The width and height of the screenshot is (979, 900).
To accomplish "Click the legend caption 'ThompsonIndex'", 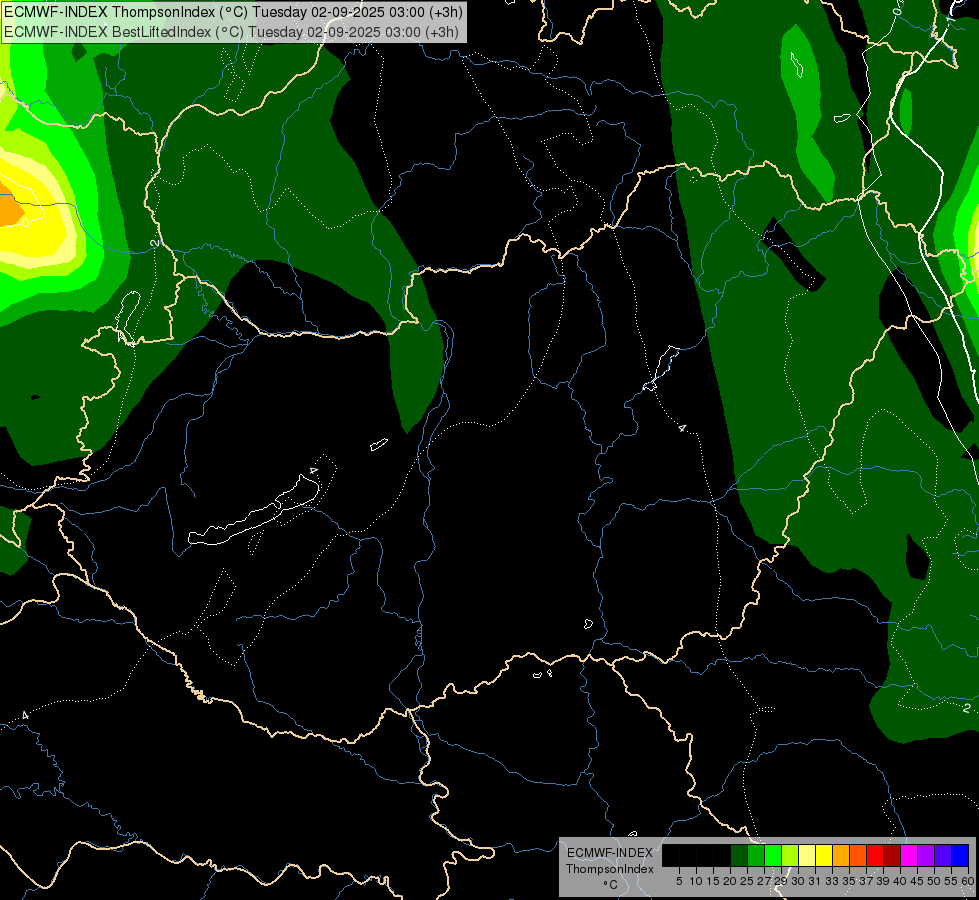I will (x=610, y=869).
